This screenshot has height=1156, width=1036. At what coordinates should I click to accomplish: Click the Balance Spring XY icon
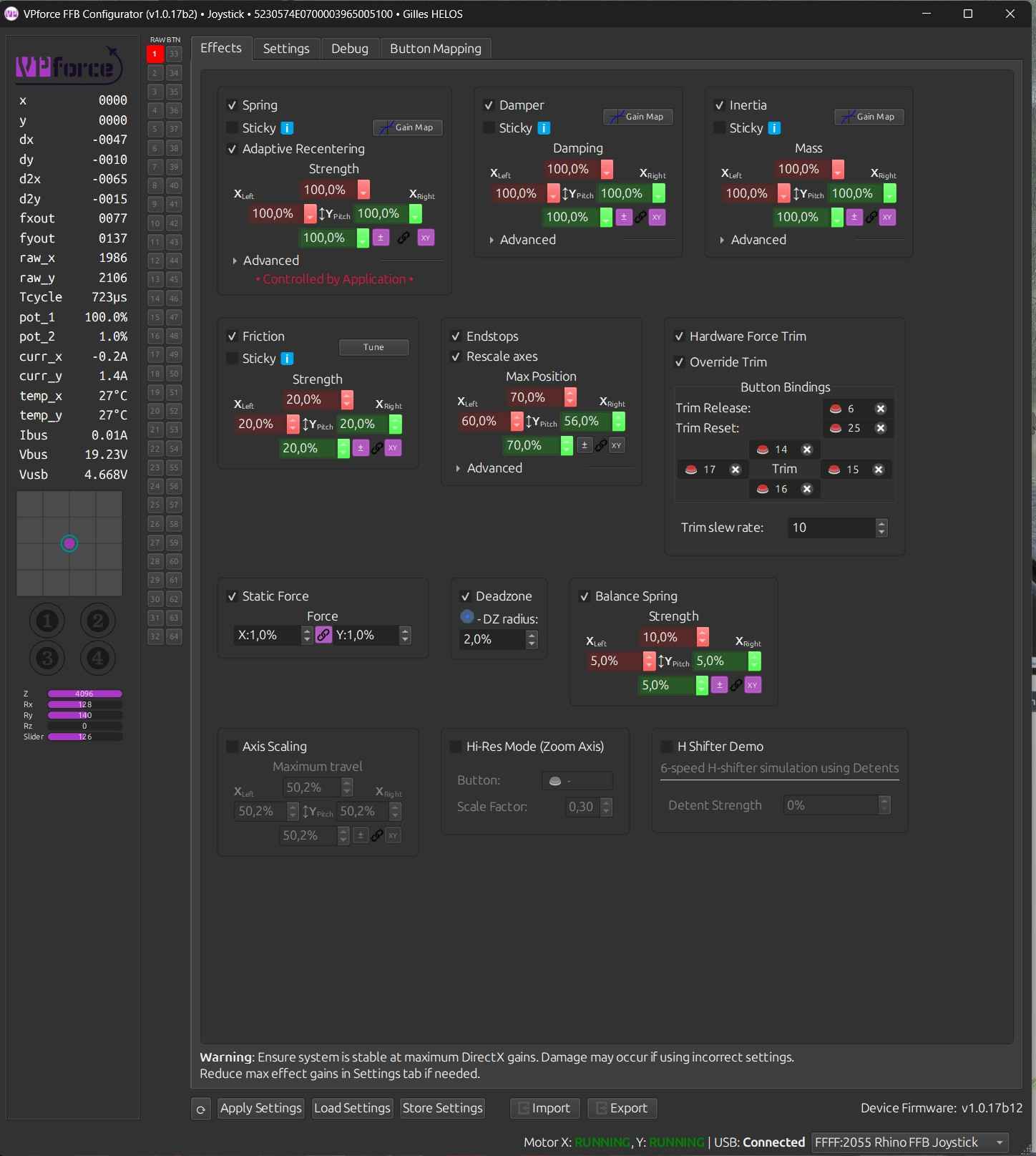click(752, 685)
